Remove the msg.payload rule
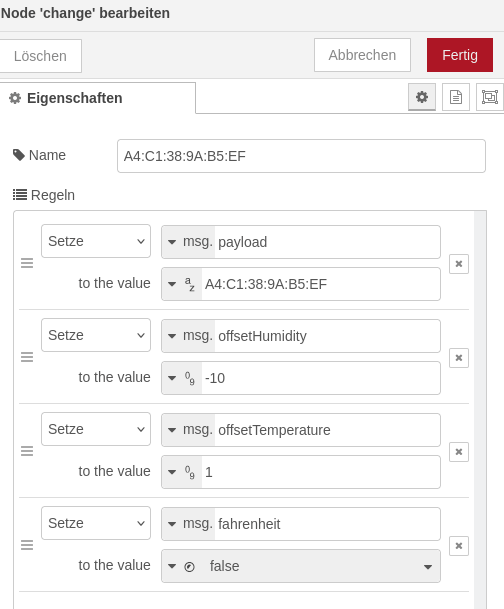 [x=459, y=264]
